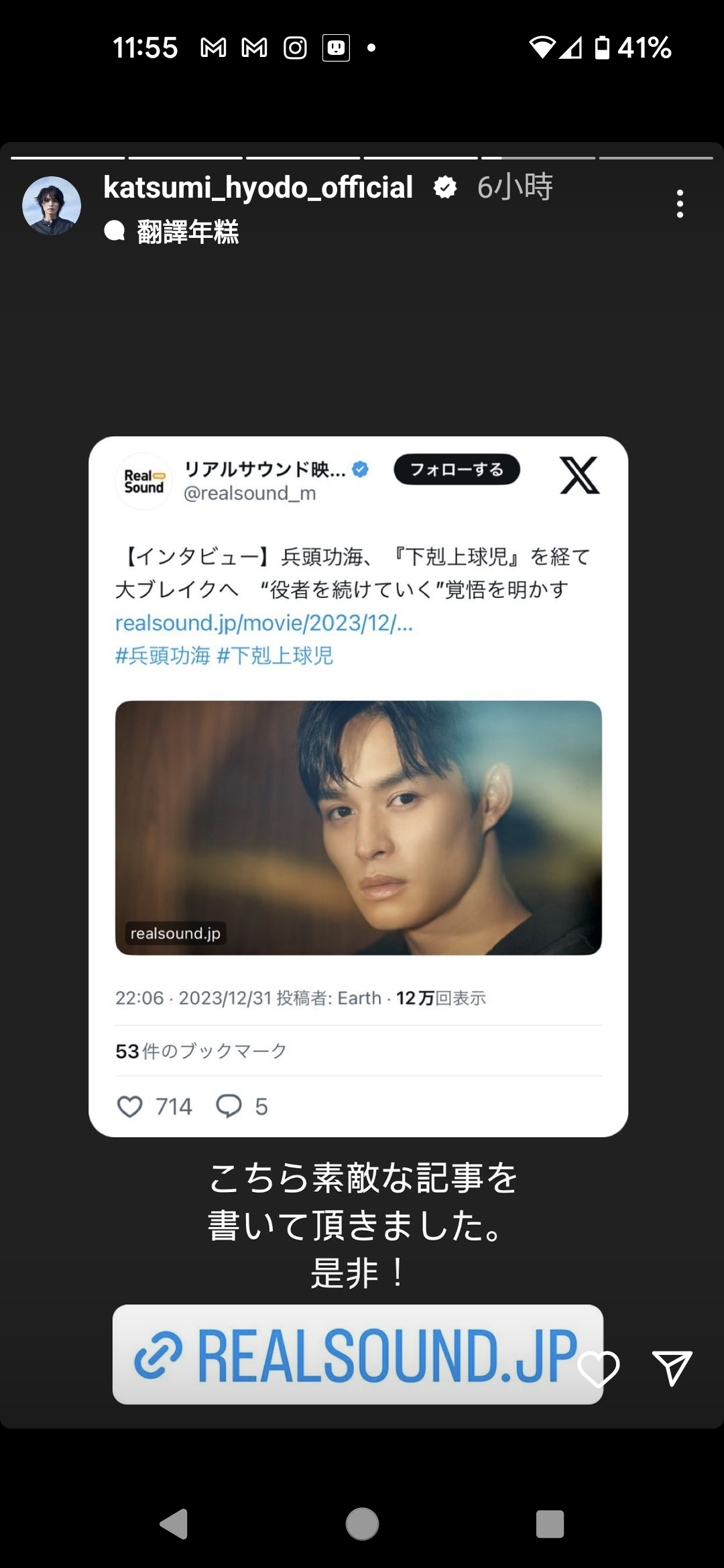Tap the 翻譯年糕 translation label
The width and height of the screenshot is (724, 1568).
tap(188, 232)
